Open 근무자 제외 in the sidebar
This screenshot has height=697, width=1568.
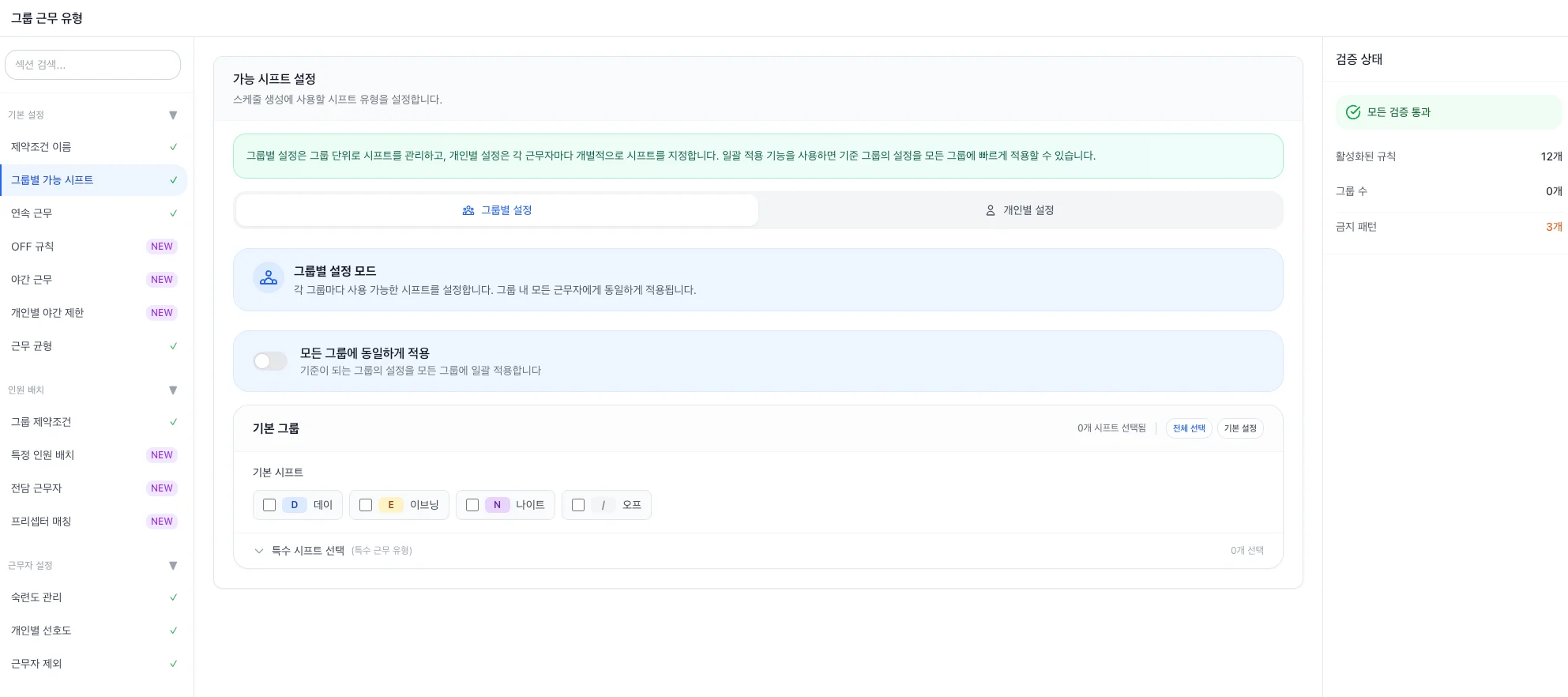(93, 664)
